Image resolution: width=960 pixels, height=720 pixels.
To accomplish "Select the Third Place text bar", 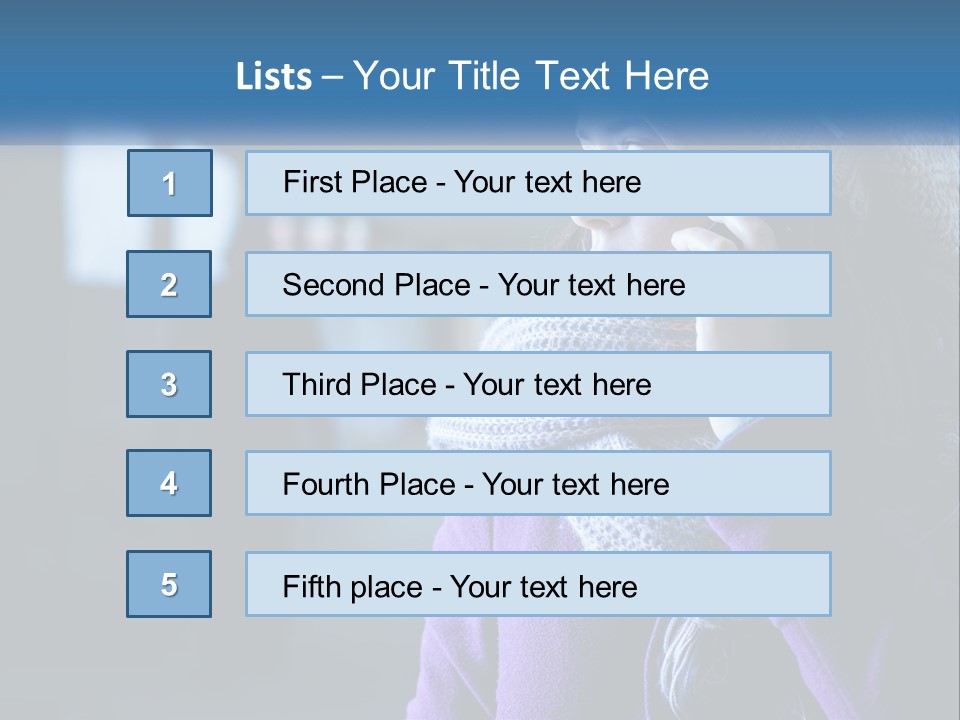I will (538, 384).
